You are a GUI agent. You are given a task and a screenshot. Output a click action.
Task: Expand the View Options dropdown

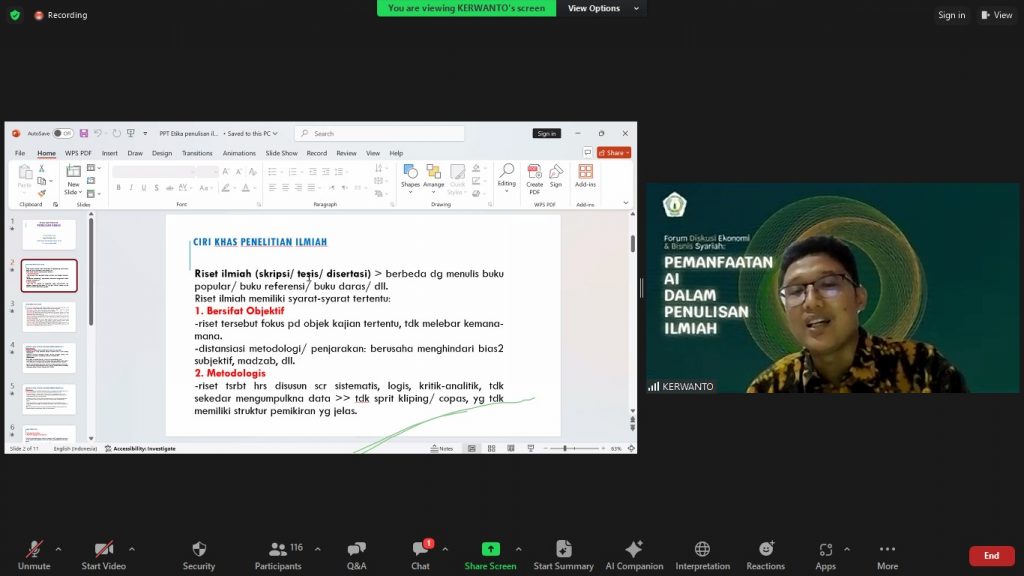coord(594,8)
